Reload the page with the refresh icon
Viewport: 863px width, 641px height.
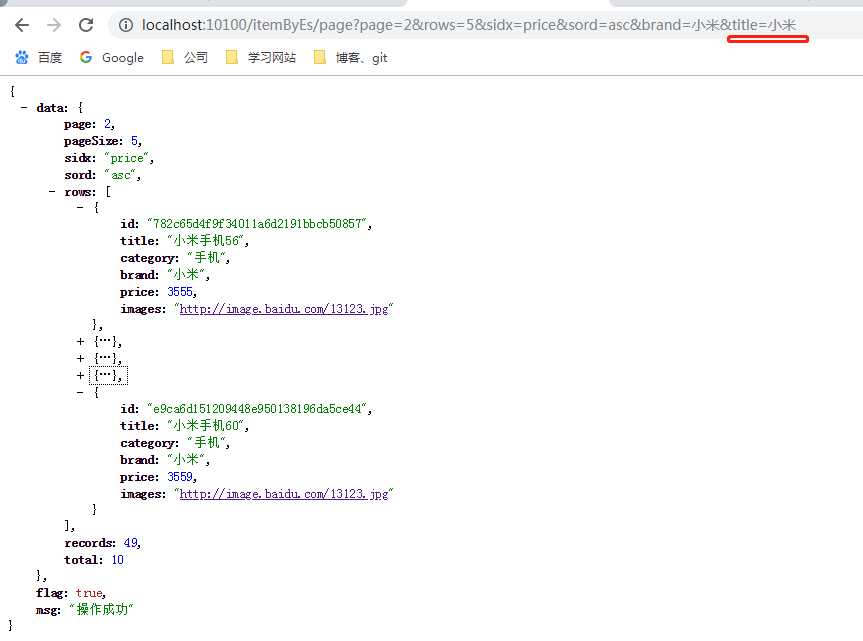coord(86,25)
